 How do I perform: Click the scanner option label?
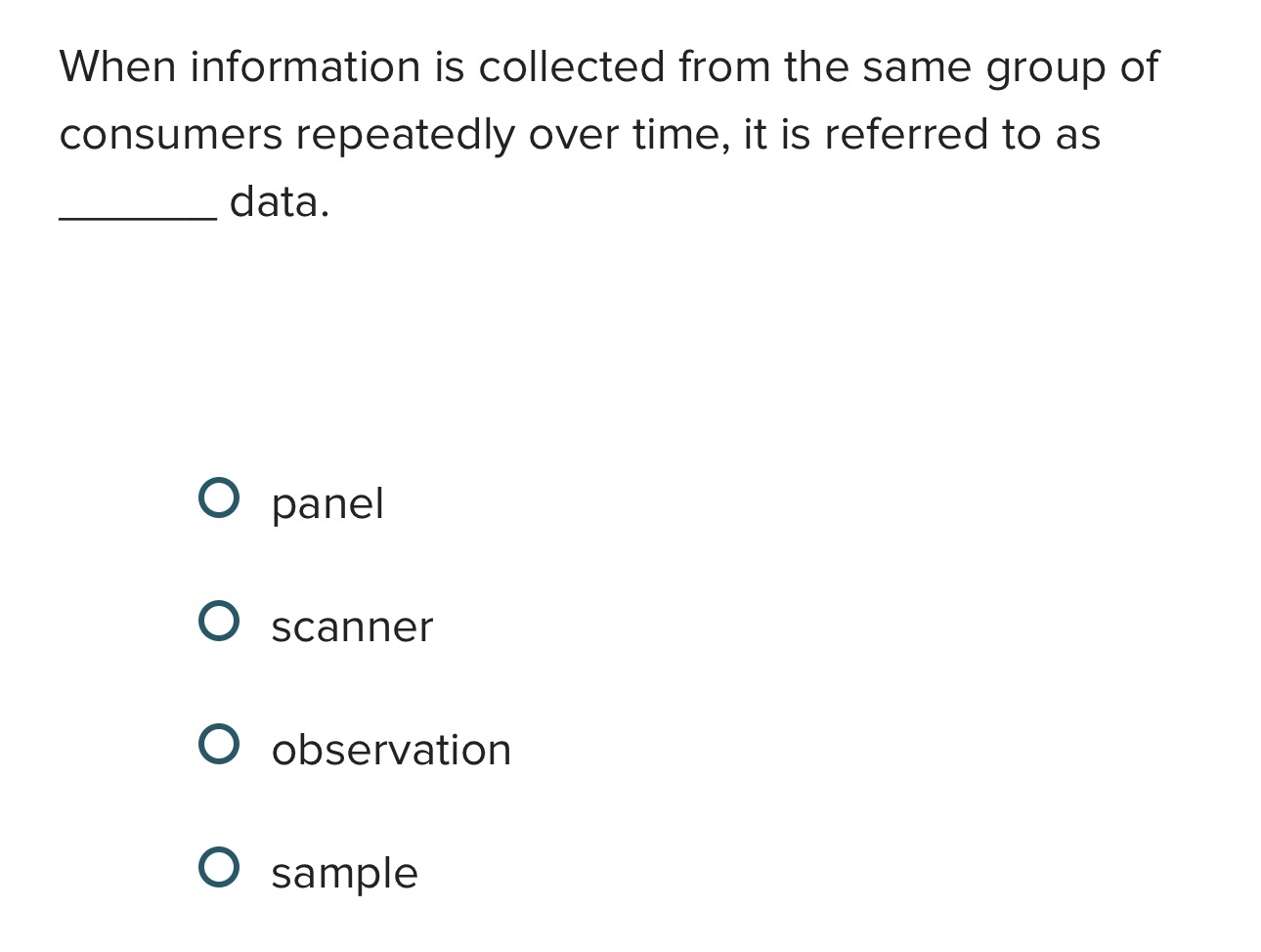351,627
